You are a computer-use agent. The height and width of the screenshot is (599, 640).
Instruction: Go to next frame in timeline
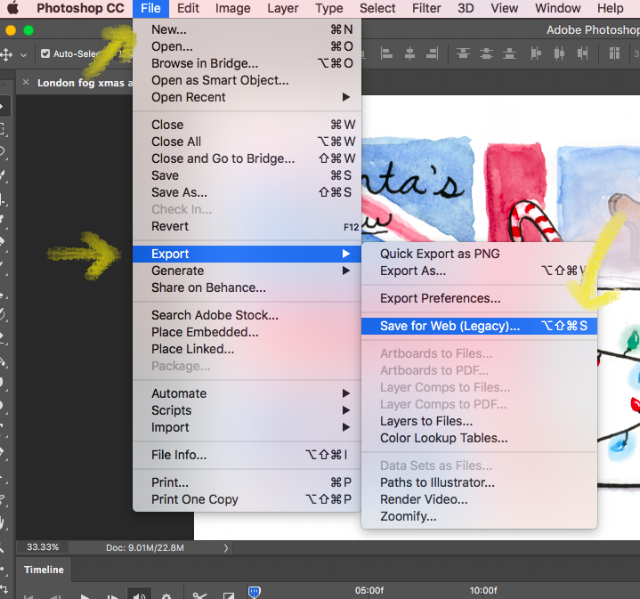pyautogui.click(x=112, y=597)
